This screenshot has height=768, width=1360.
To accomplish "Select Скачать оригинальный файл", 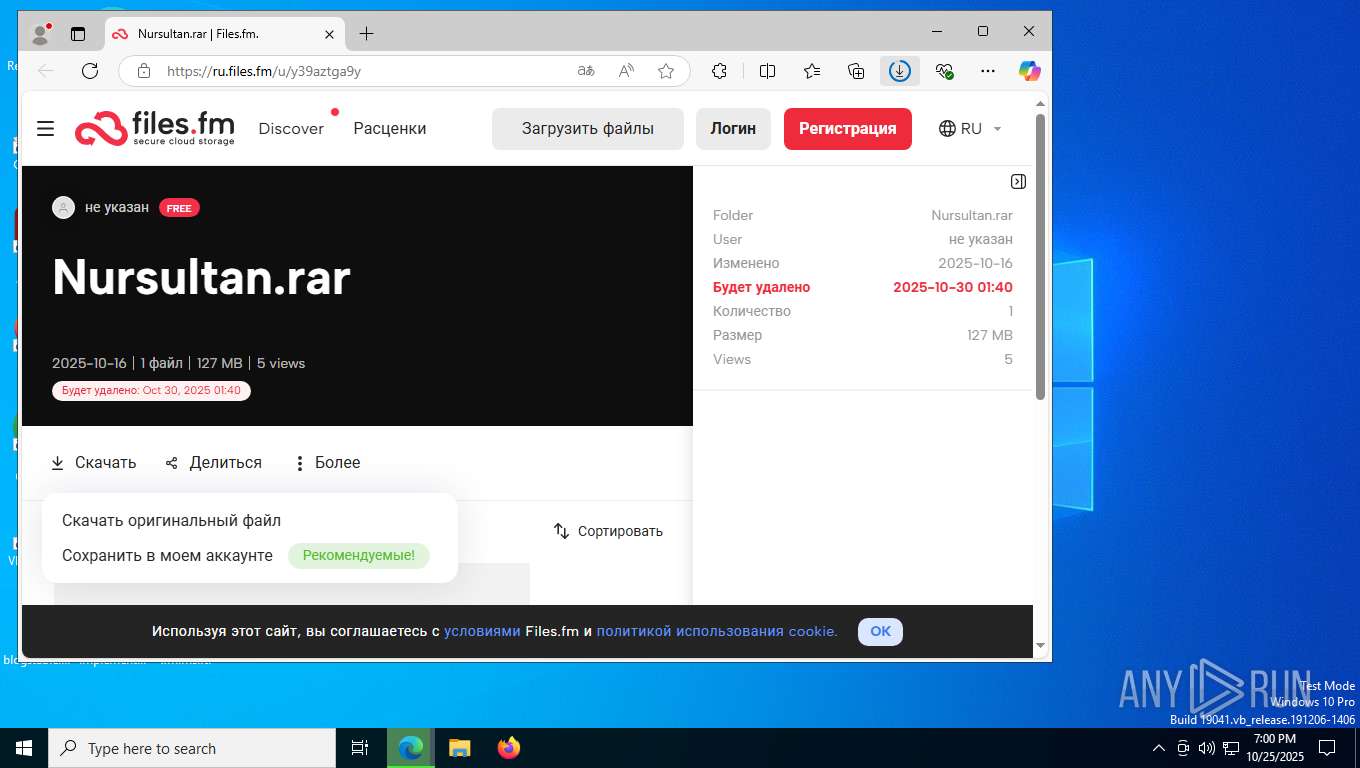I will 171,521.
